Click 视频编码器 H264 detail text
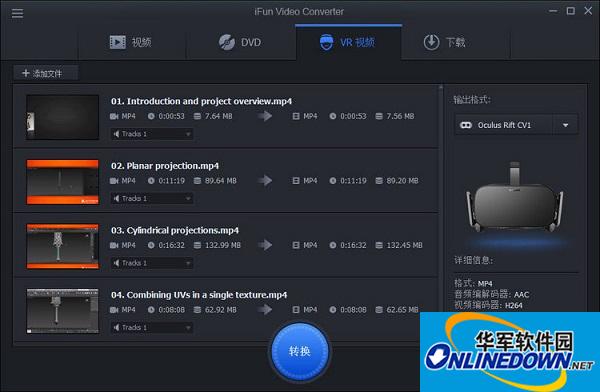Screen dimensions: 600x392 pos(488,305)
